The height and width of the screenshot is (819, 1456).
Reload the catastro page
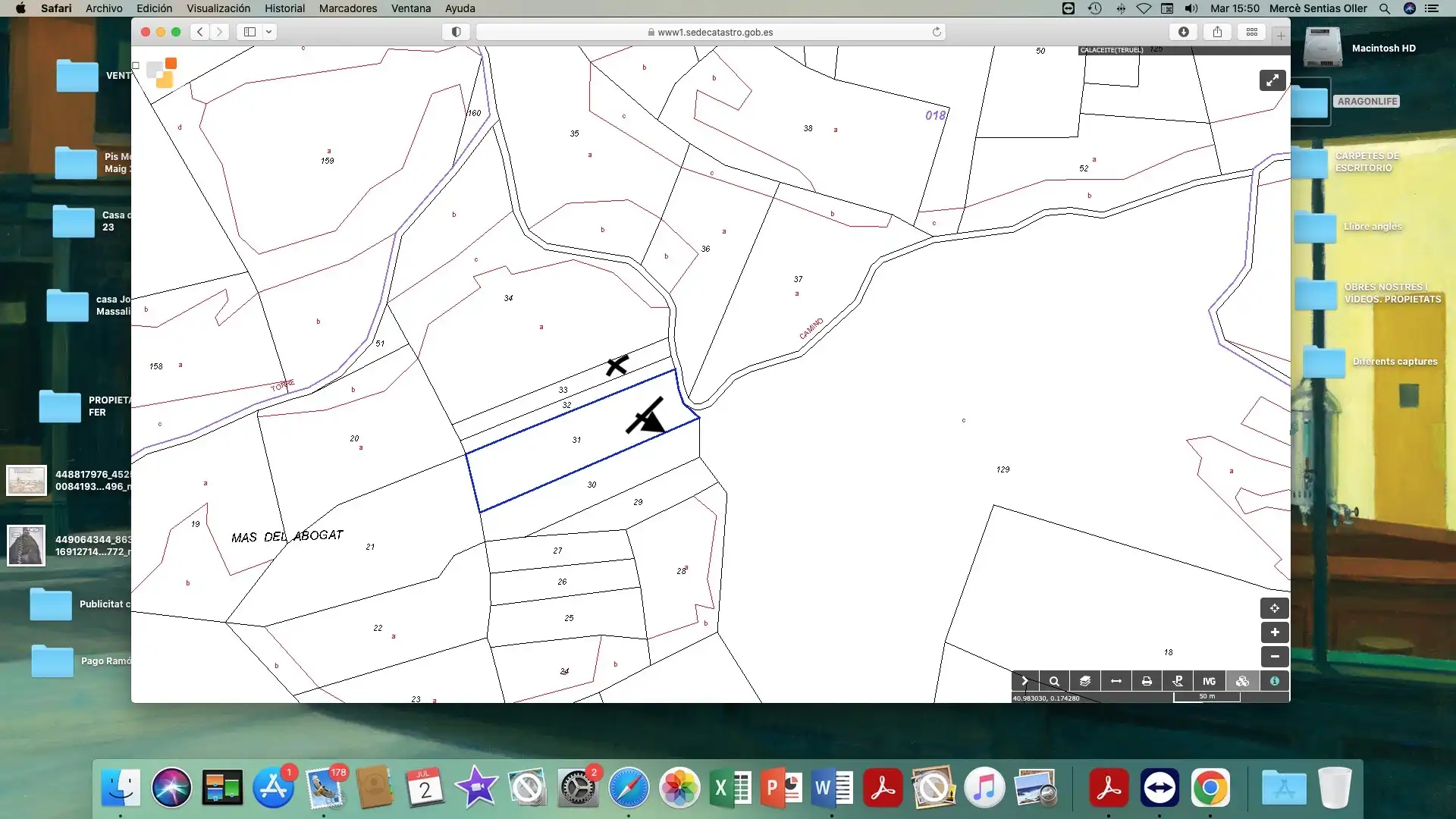937,32
